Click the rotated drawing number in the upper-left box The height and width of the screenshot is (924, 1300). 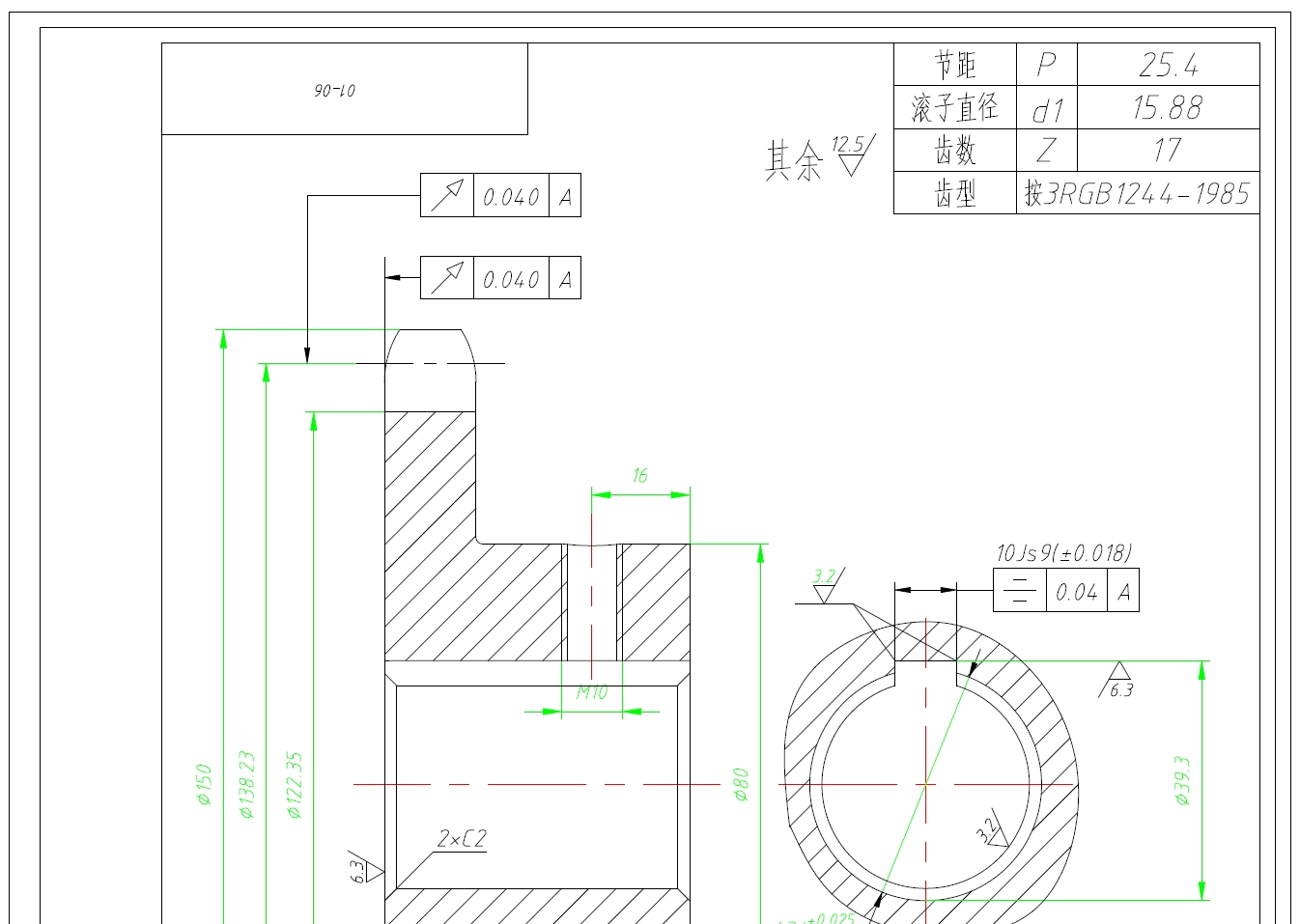(x=334, y=91)
